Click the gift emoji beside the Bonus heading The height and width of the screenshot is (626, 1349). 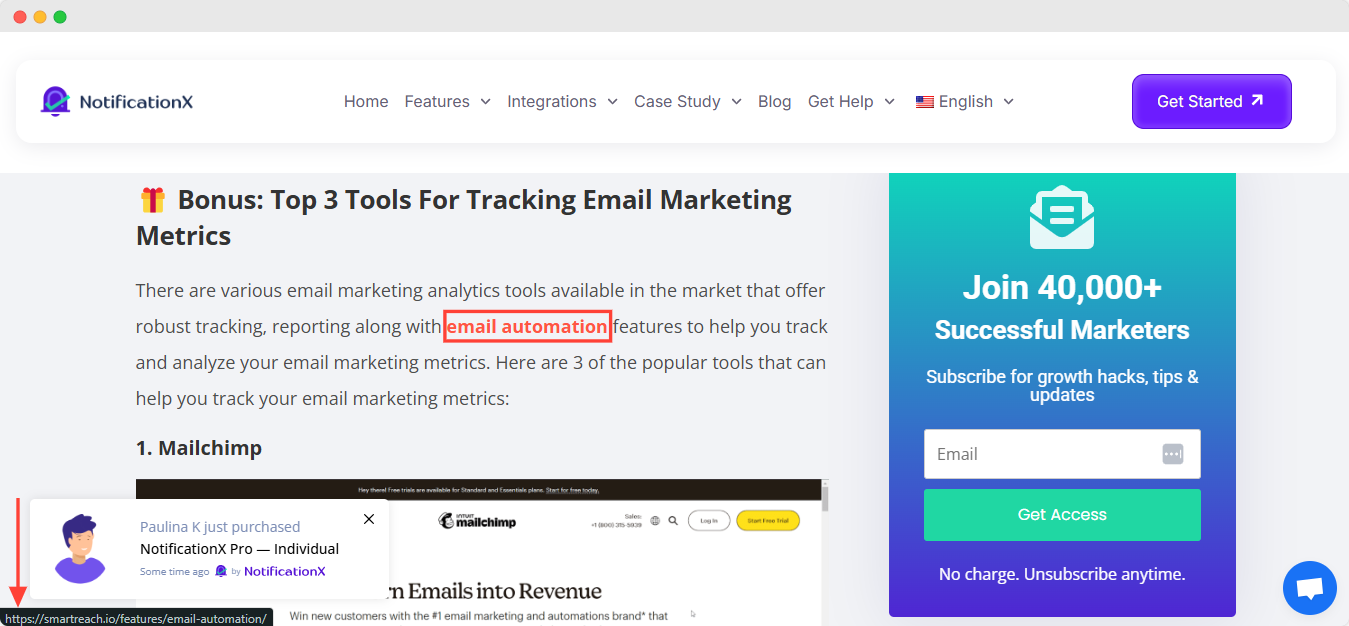click(x=152, y=200)
